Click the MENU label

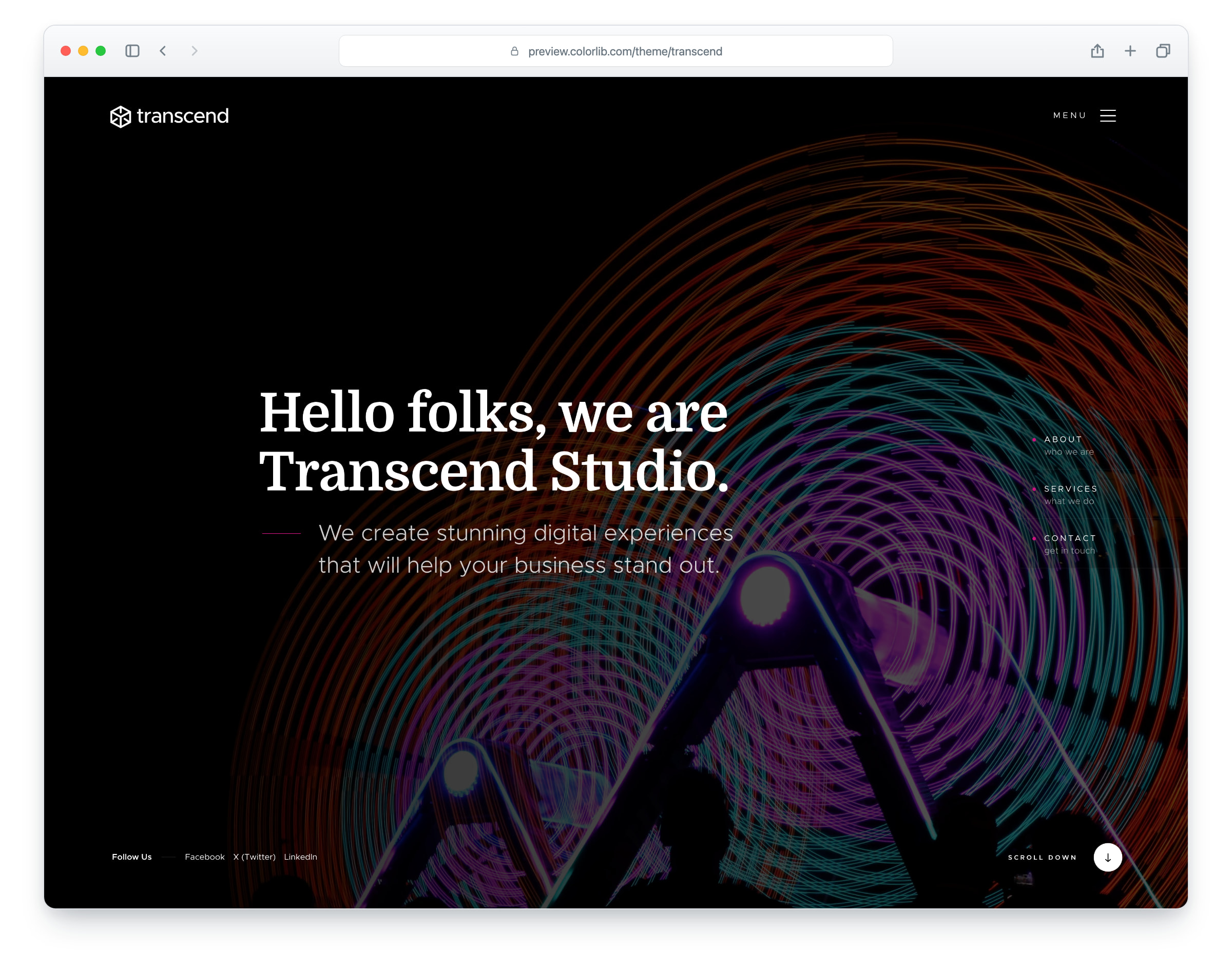coord(1069,115)
